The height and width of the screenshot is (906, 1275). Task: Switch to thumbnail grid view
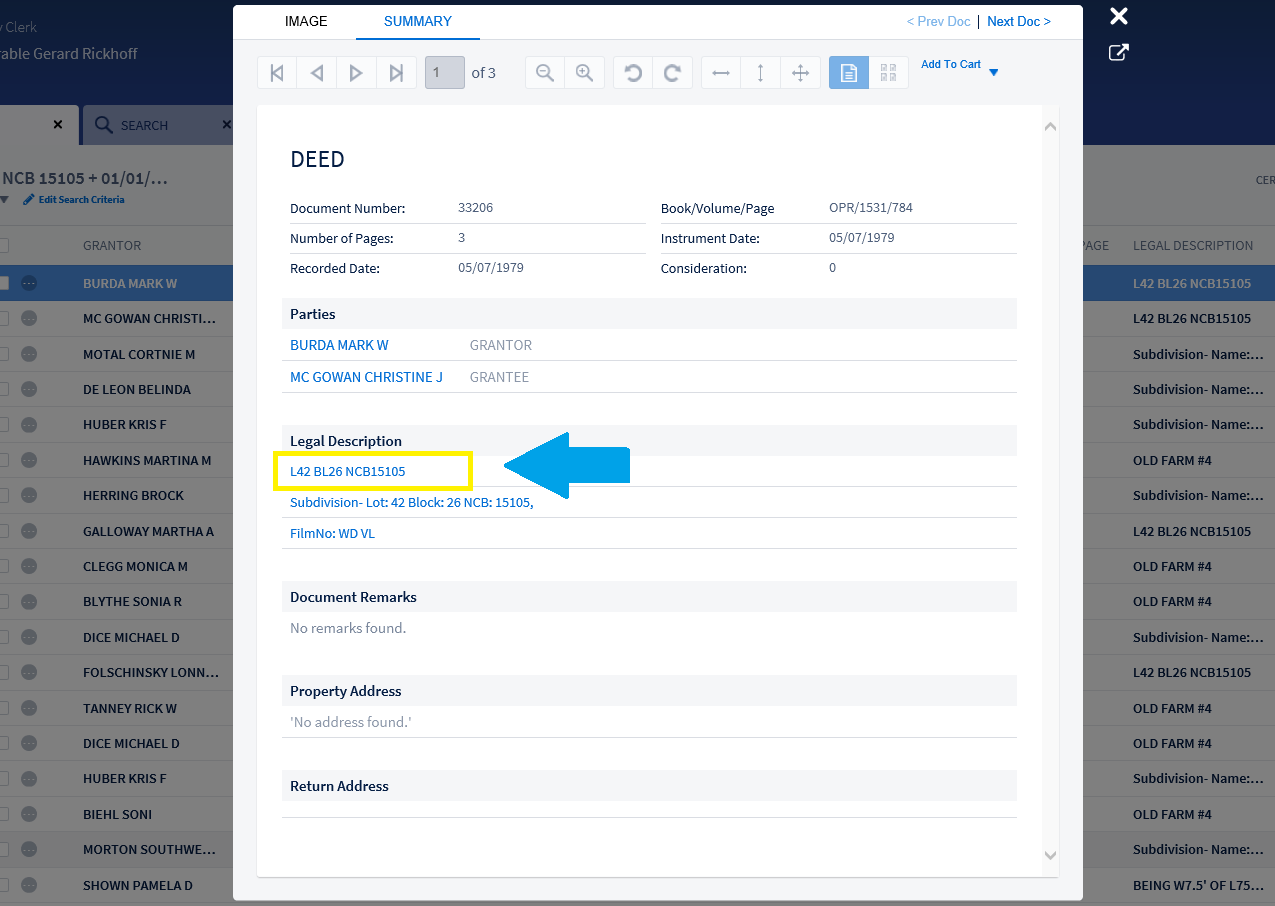[x=888, y=73]
